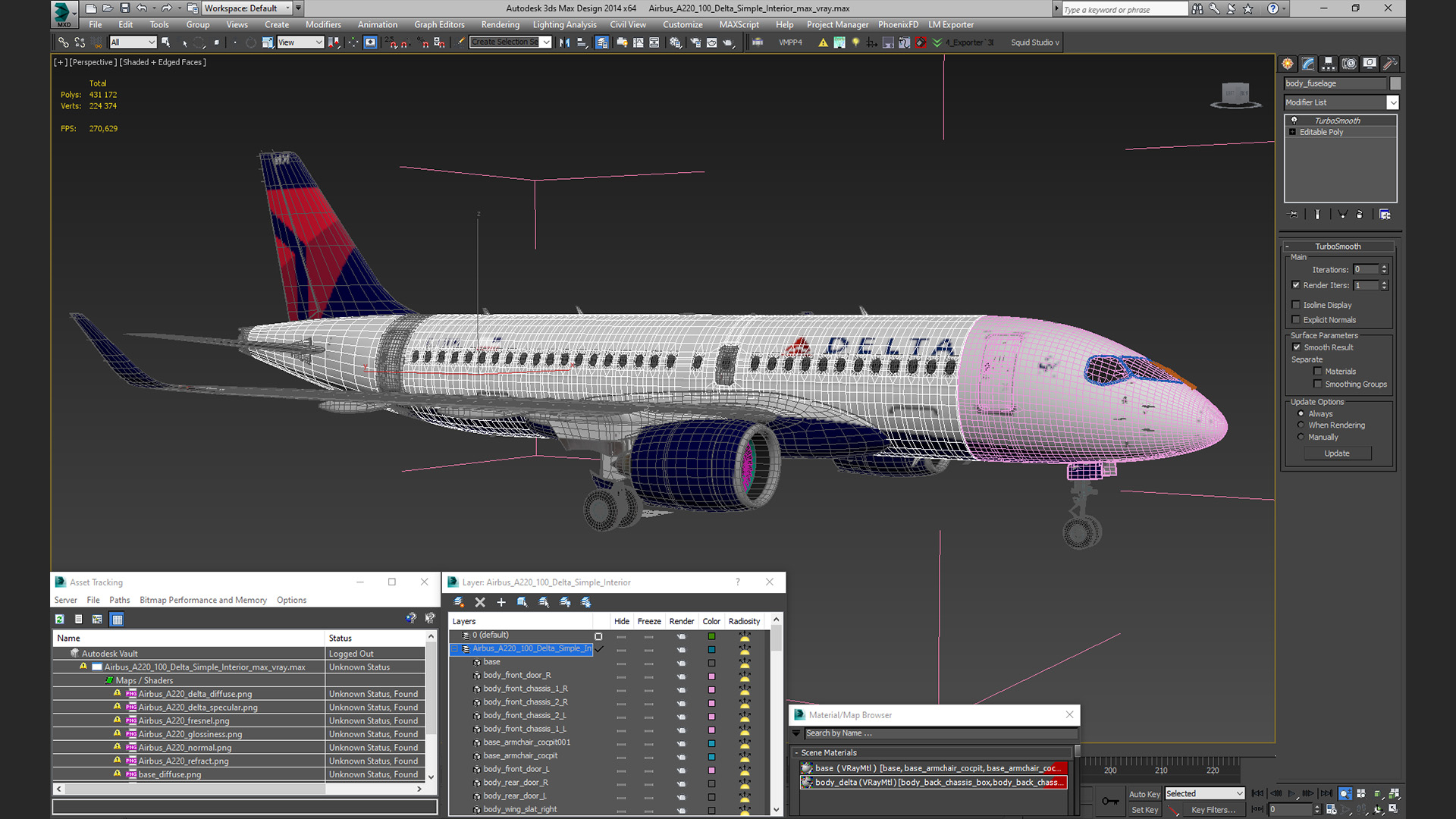This screenshot has width=1456, height=819.
Task: Open the Display command panel tab
Action: [x=1370, y=64]
